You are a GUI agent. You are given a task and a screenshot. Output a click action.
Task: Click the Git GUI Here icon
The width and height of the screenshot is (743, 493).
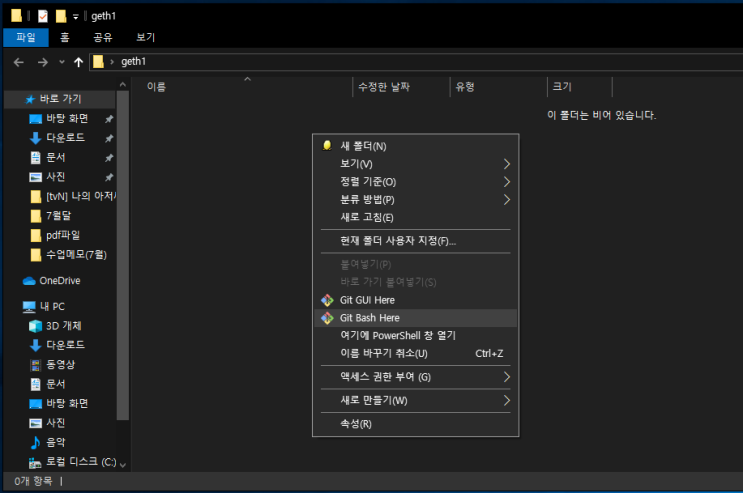point(326,300)
